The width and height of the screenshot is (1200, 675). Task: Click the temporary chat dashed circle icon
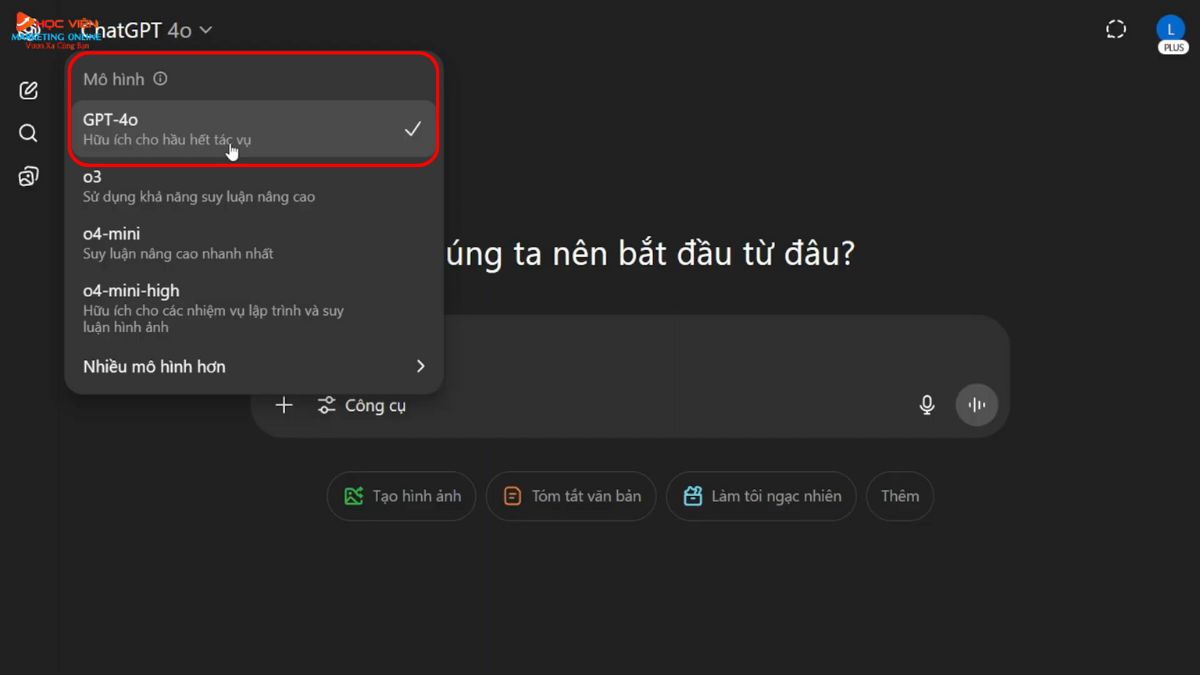coord(1116,30)
